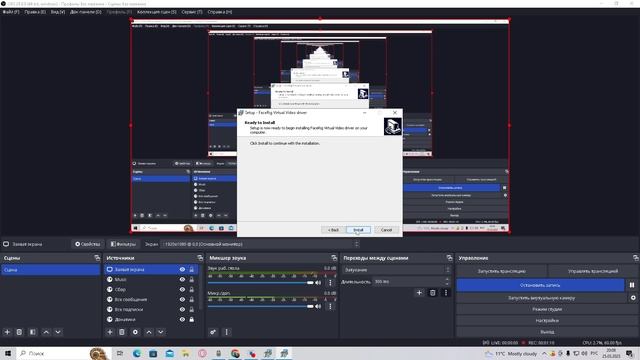Open the Вид menu
Viewport: 640px width, 360px height.
click(58, 12)
